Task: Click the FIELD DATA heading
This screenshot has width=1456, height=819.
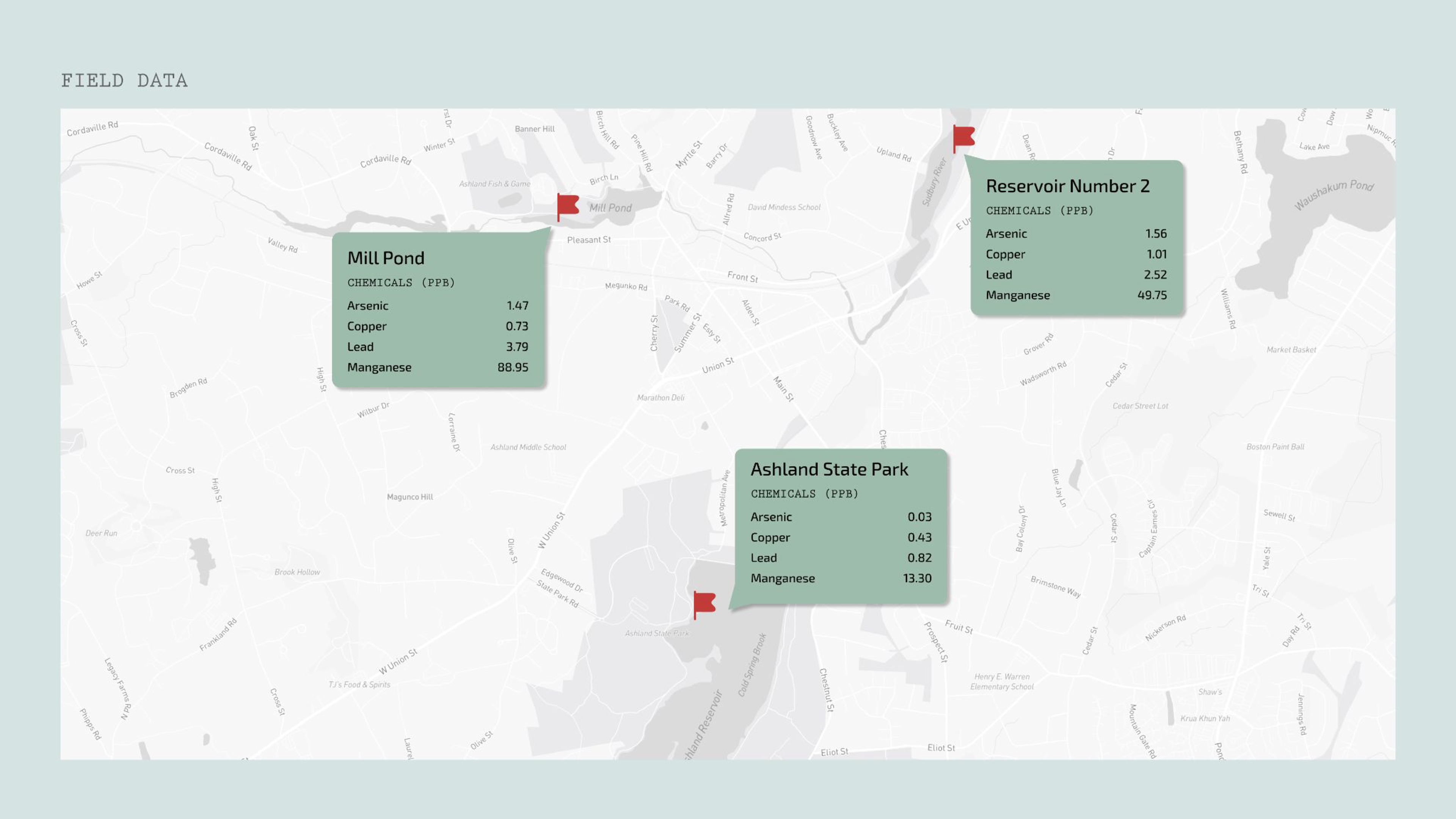Action: coord(124,81)
